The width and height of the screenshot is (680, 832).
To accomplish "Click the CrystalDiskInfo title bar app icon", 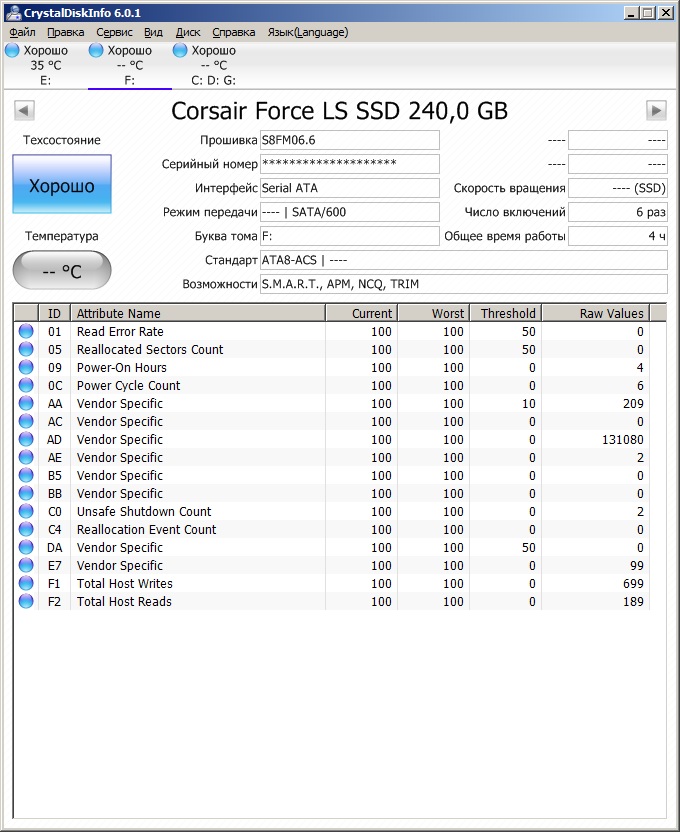I will 13,13.
